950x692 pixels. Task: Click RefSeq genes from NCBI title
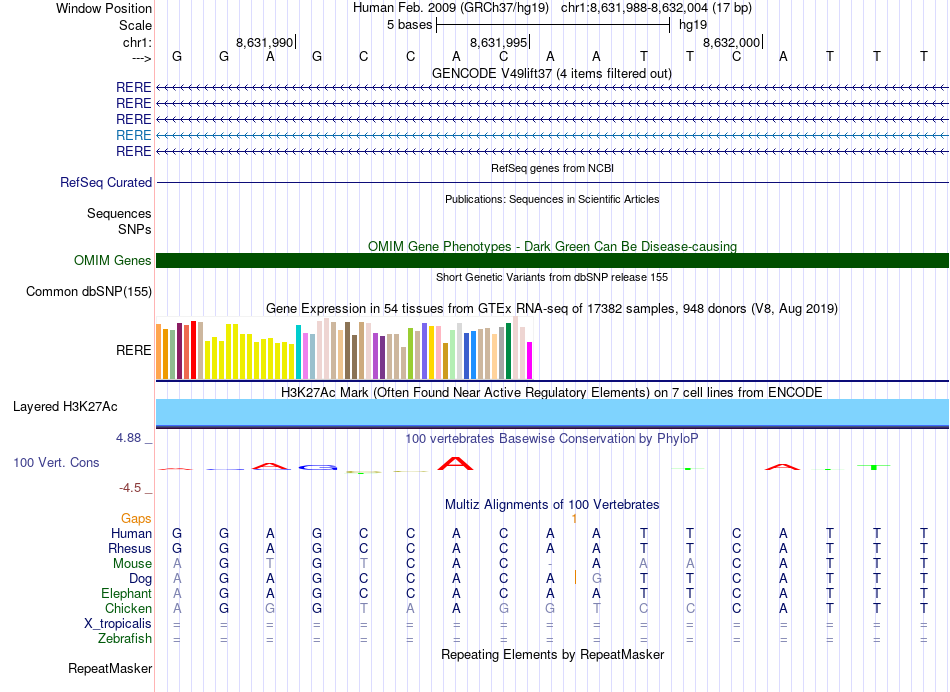tap(552, 168)
